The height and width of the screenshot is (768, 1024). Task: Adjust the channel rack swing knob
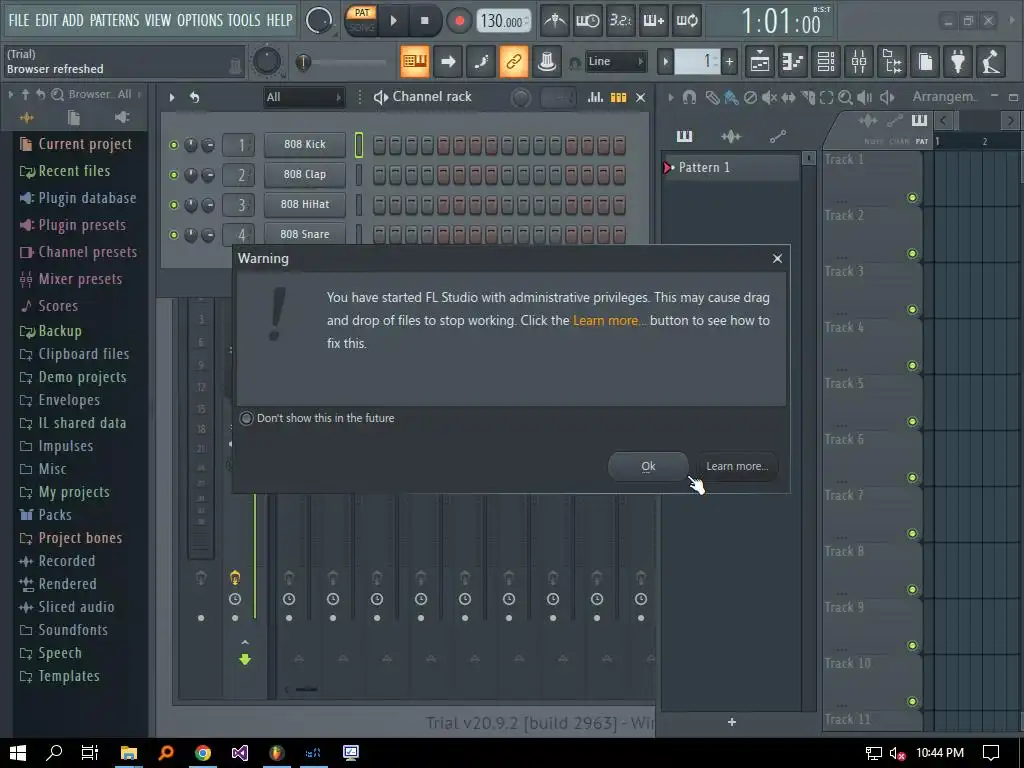520,98
